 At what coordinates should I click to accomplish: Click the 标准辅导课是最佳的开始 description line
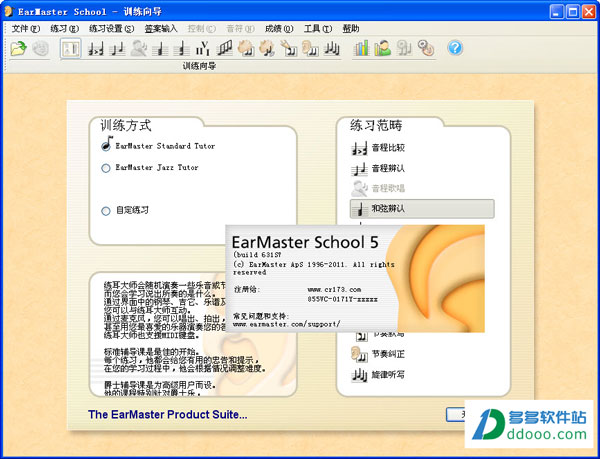click(152, 352)
